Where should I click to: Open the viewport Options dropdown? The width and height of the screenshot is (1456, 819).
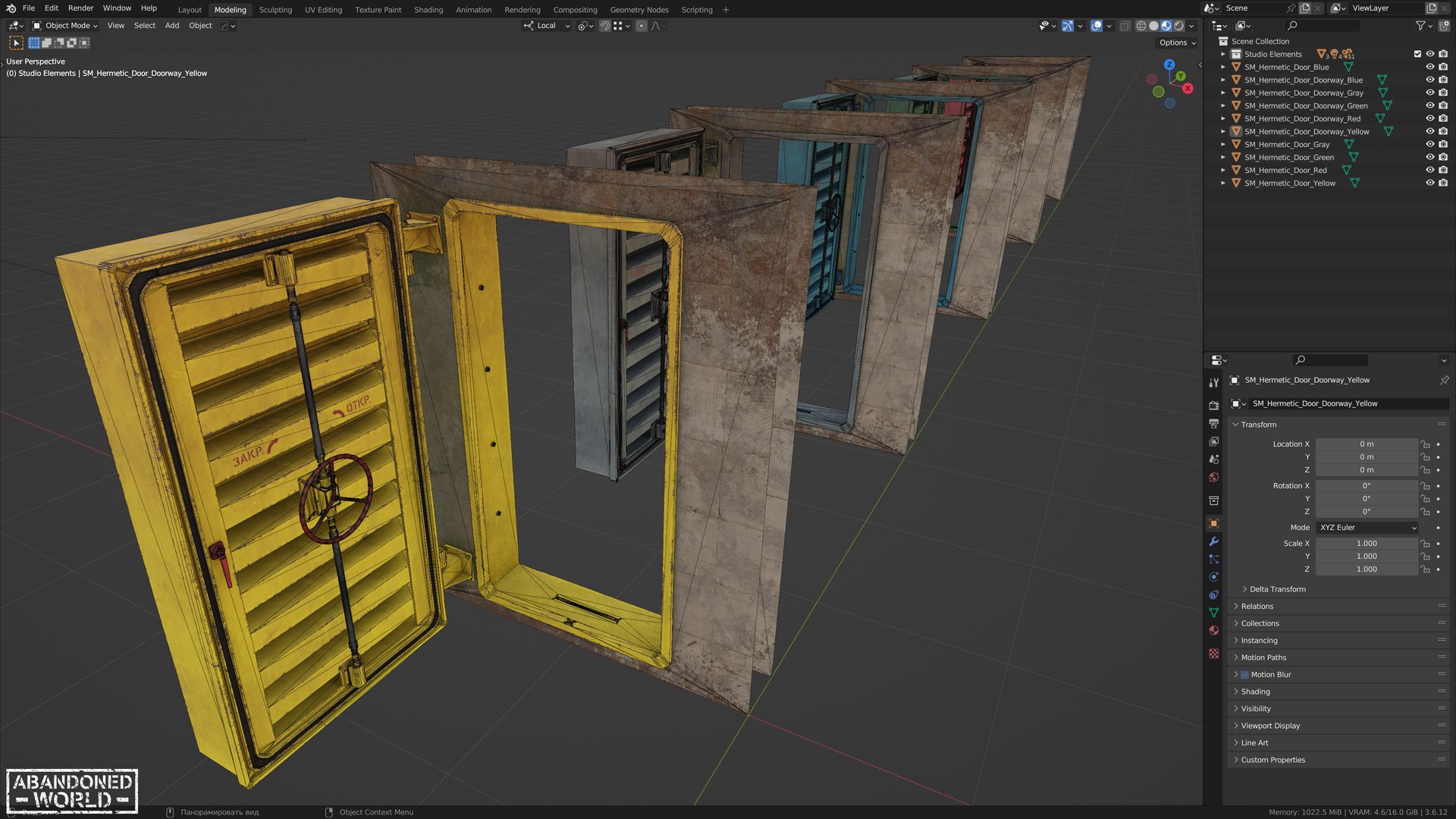click(x=1177, y=43)
